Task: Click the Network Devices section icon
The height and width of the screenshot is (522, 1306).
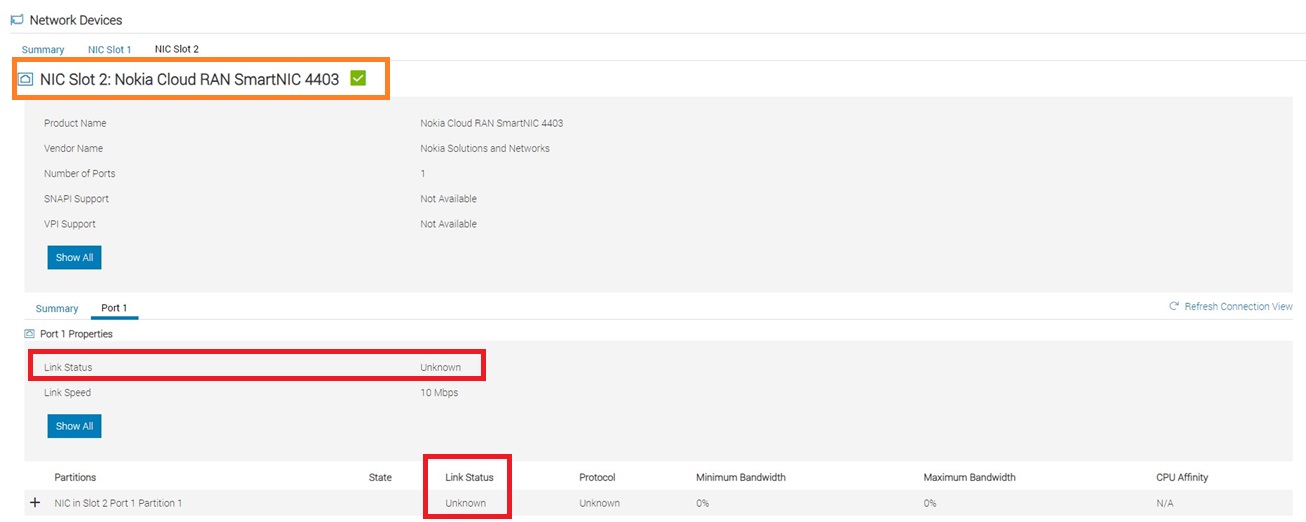Action: [x=16, y=20]
